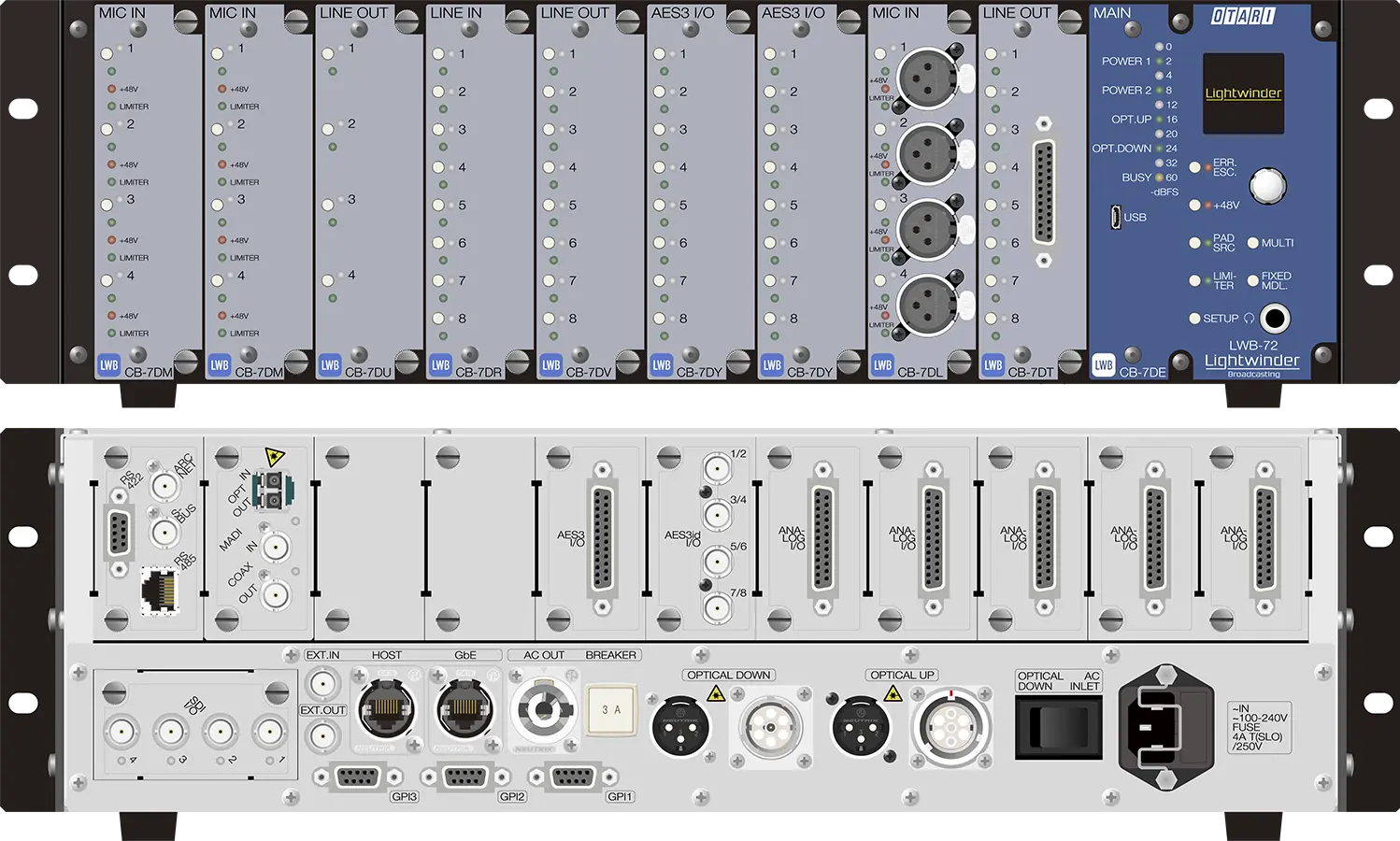Click the GPI2 D-sub connector
Viewport: 1400px width, 841px height.
click(464, 777)
